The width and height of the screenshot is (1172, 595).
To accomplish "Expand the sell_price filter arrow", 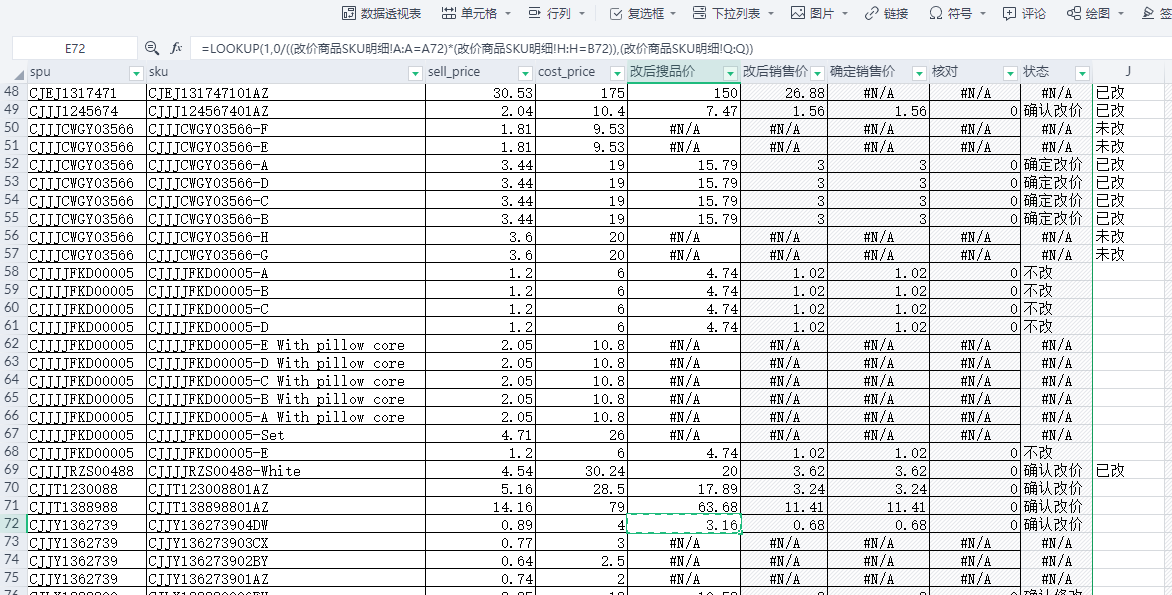I will (526, 73).
